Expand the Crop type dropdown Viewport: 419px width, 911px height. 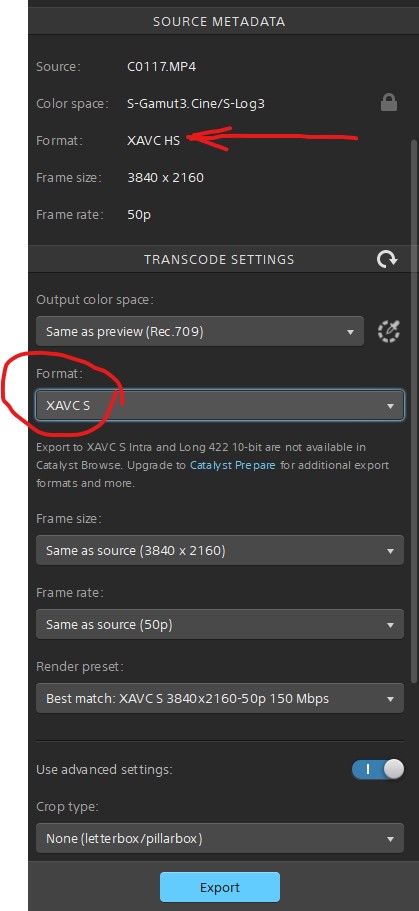[220, 838]
